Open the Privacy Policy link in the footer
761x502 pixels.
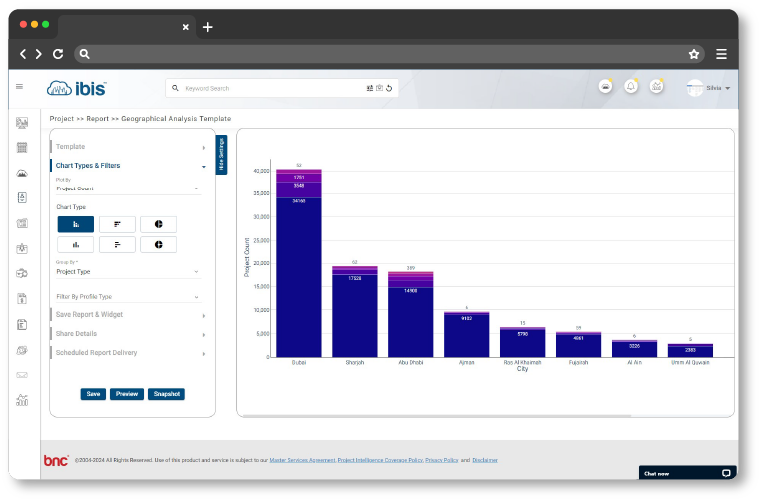point(441,460)
